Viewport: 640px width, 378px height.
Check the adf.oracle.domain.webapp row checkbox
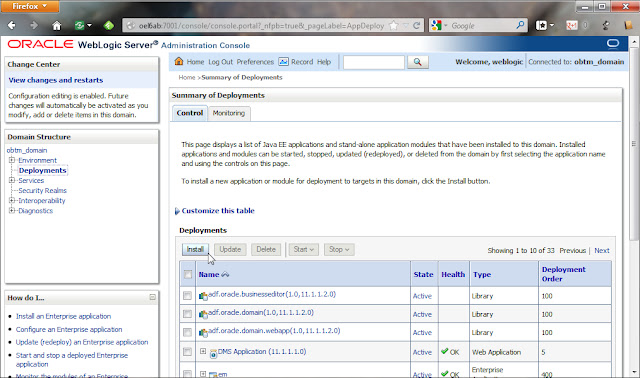pos(187,332)
